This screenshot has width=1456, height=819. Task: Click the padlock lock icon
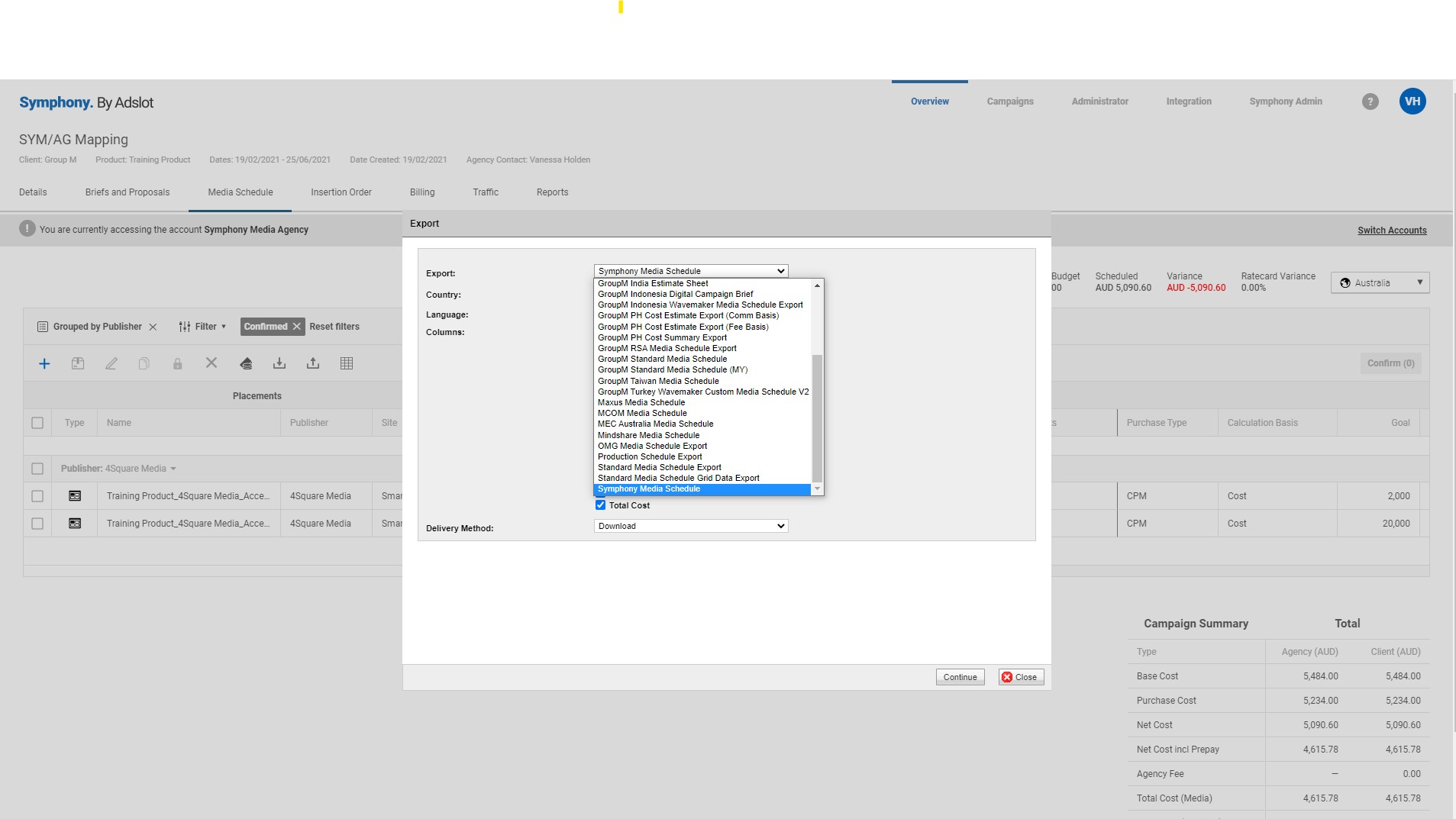(x=178, y=363)
